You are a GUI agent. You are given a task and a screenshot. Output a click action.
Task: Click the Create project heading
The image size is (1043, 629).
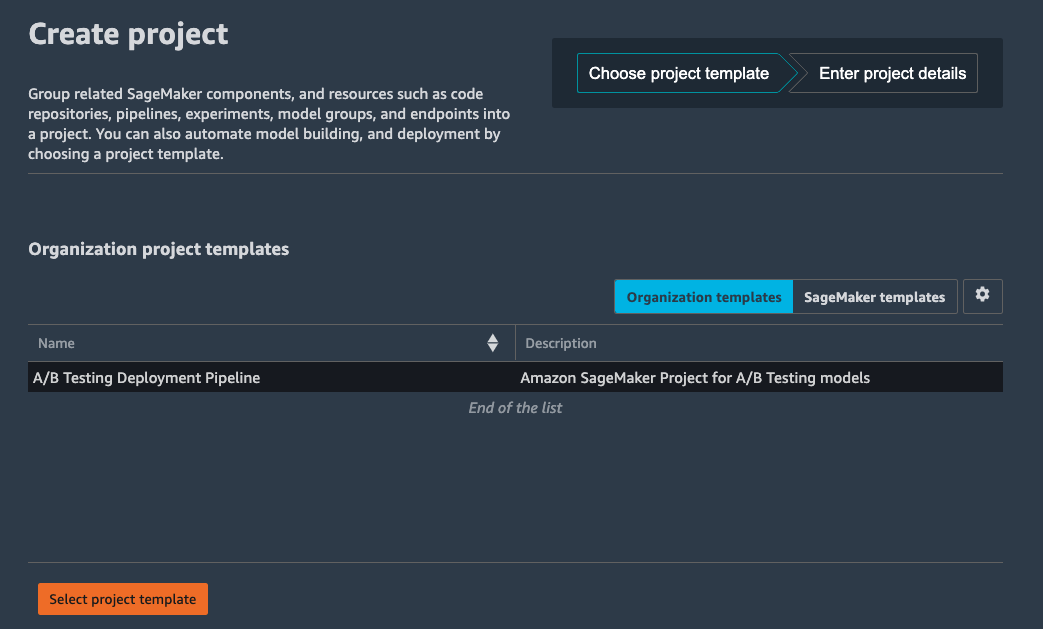coord(128,34)
